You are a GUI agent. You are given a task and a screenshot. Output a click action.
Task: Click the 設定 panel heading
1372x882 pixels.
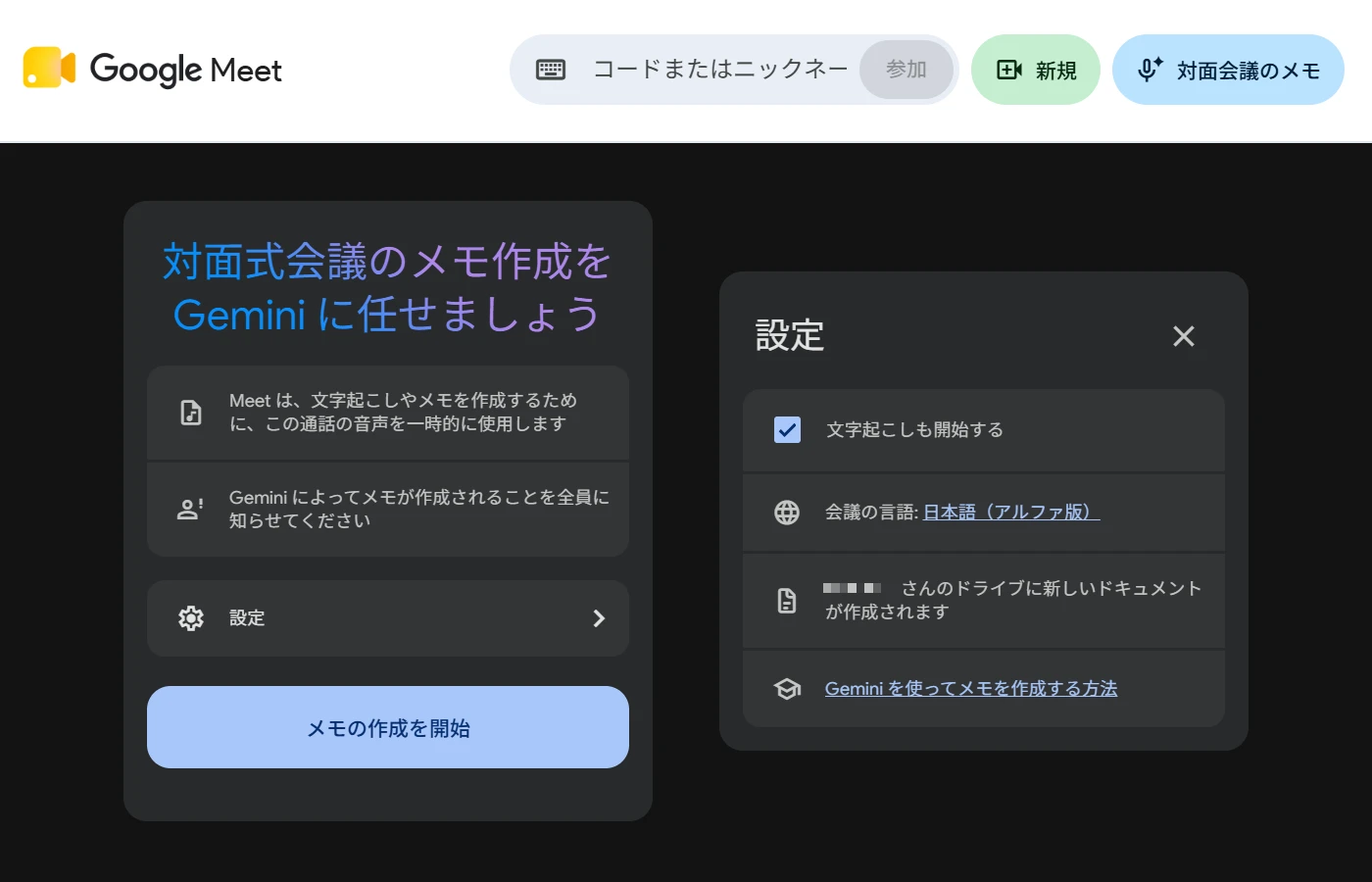pyautogui.click(x=790, y=335)
